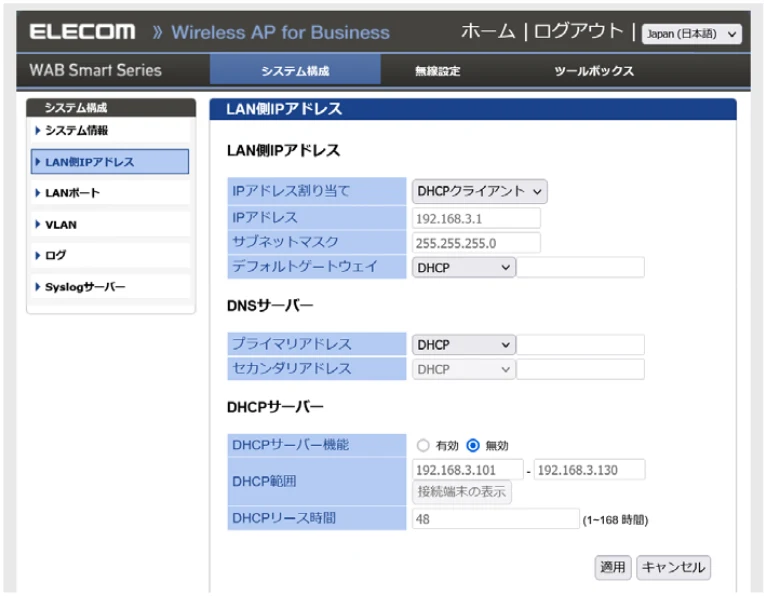The width and height of the screenshot is (767, 596).
Task: Click the WAB Smart Series text
Action: (x=95, y=70)
